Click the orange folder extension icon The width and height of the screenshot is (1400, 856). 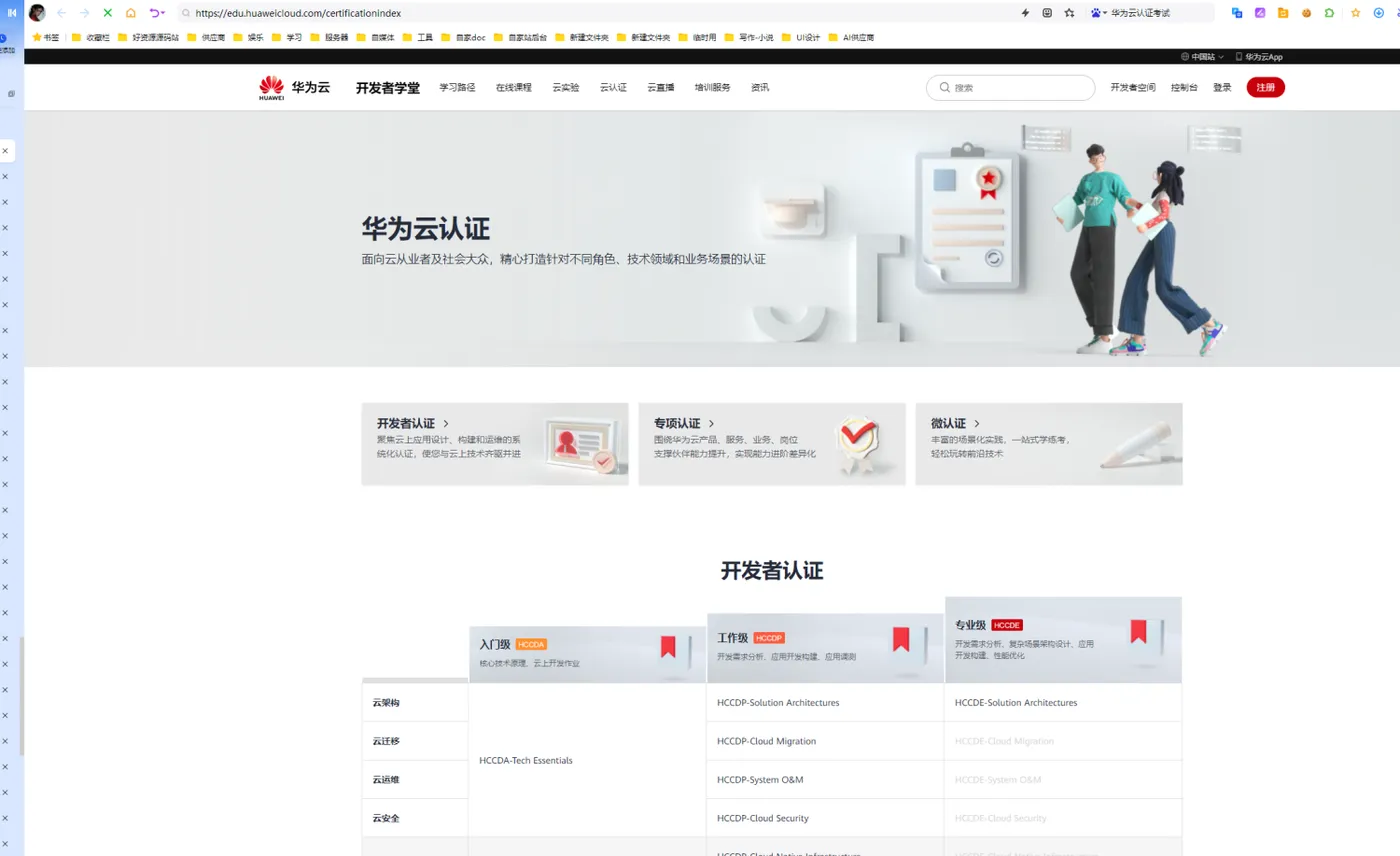1283,13
